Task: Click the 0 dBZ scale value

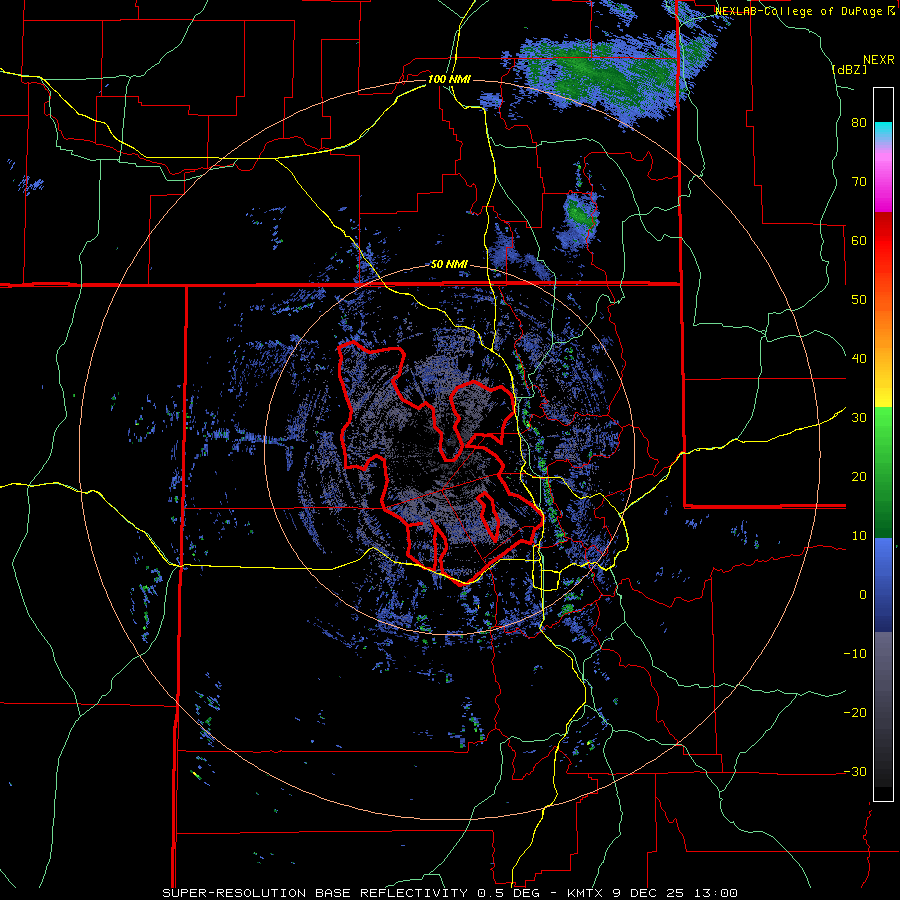Action: pos(863,595)
